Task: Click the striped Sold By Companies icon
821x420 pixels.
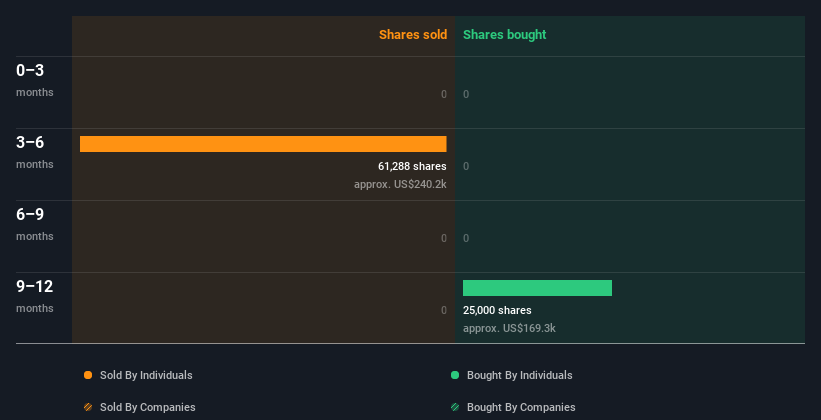Action: tap(88, 407)
